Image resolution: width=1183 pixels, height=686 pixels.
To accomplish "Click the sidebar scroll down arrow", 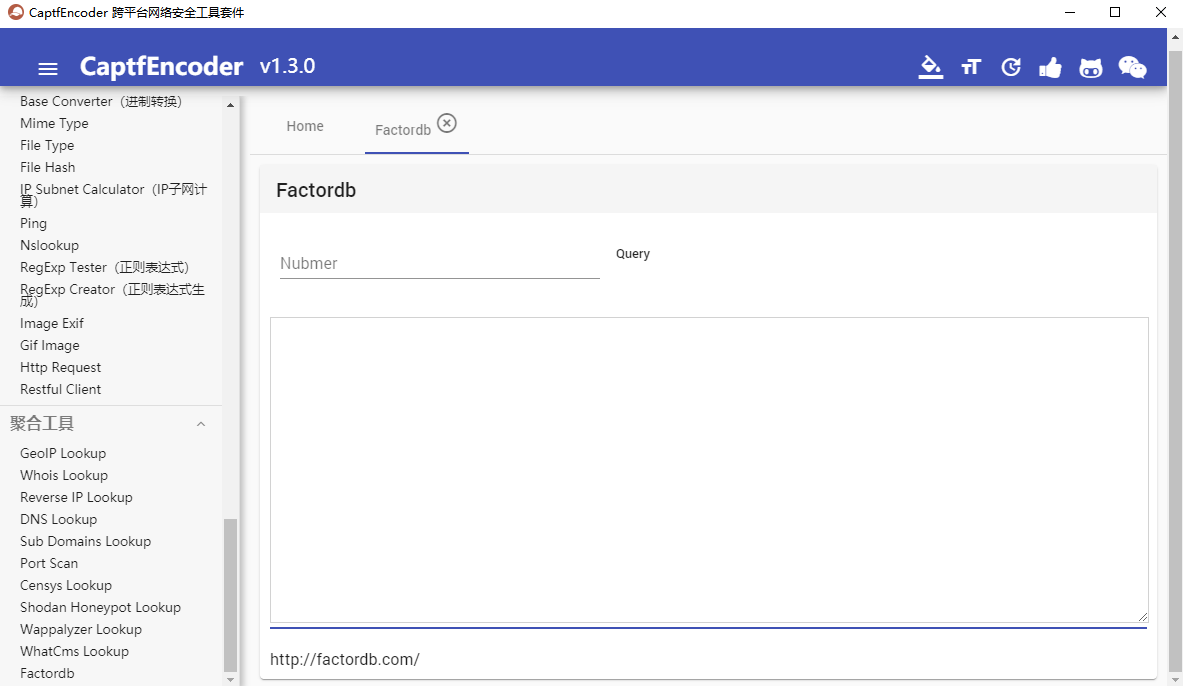I will pyautogui.click(x=230, y=679).
